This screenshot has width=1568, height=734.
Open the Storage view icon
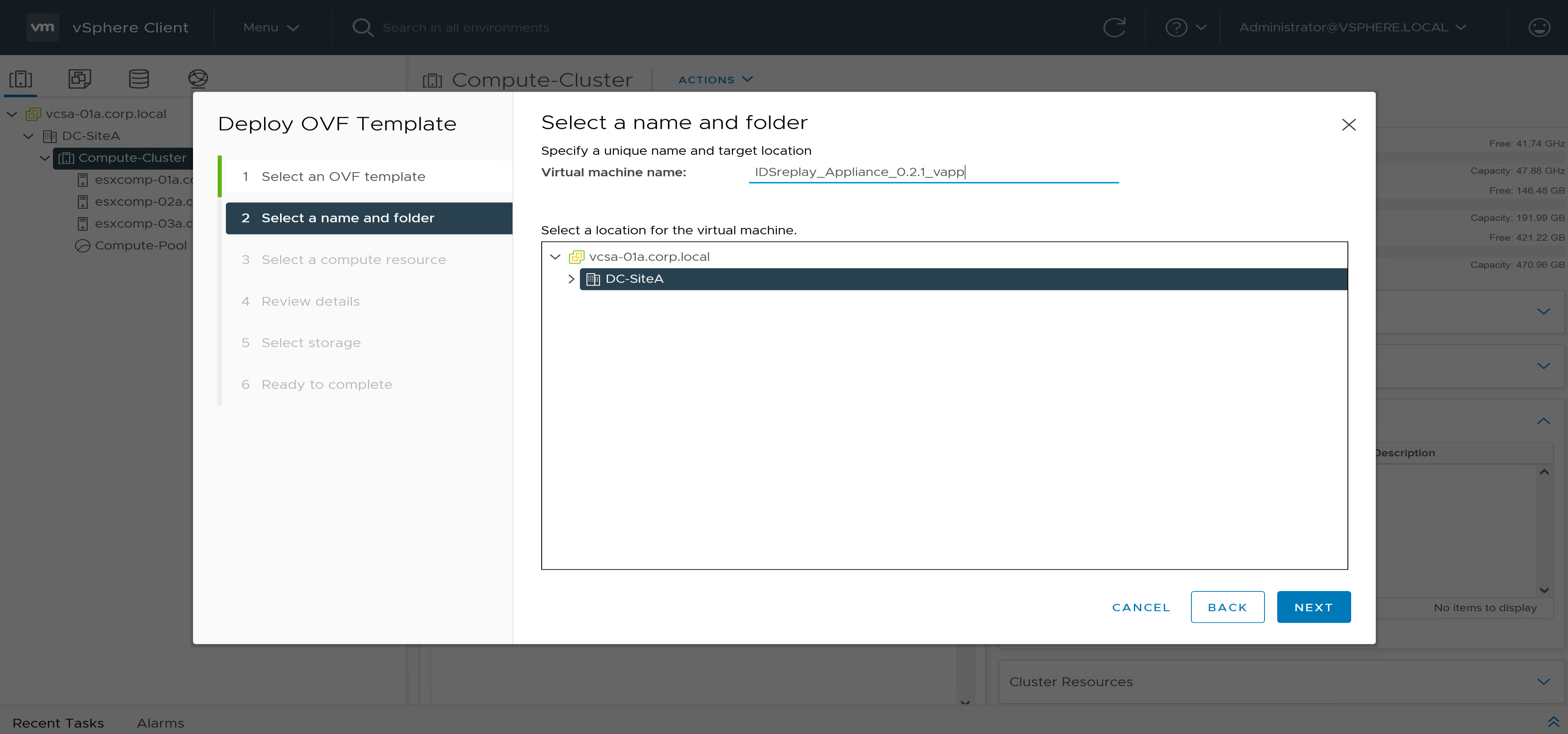pos(139,78)
